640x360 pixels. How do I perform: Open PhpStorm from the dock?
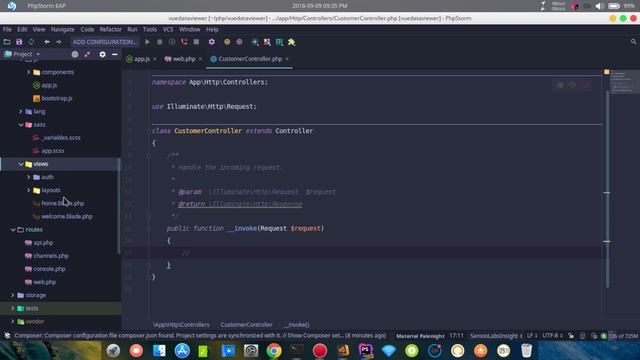pyautogui.click(x=366, y=350)
